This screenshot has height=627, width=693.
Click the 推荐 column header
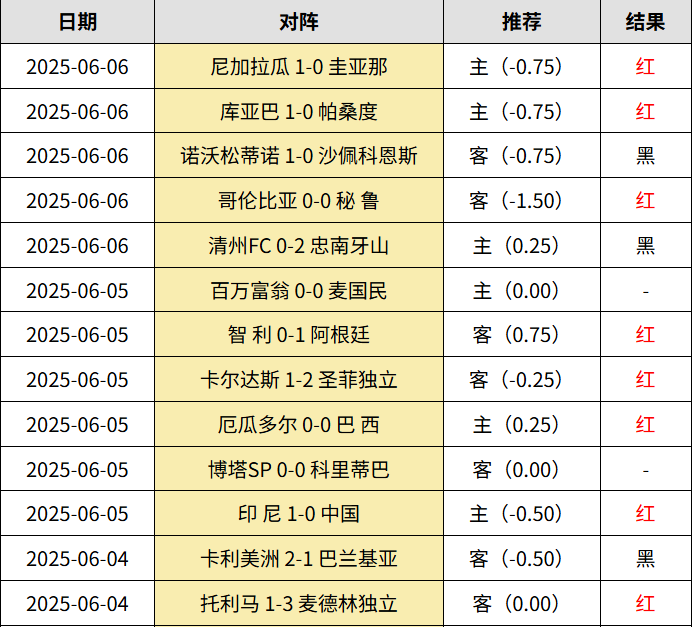pos(522,22)
